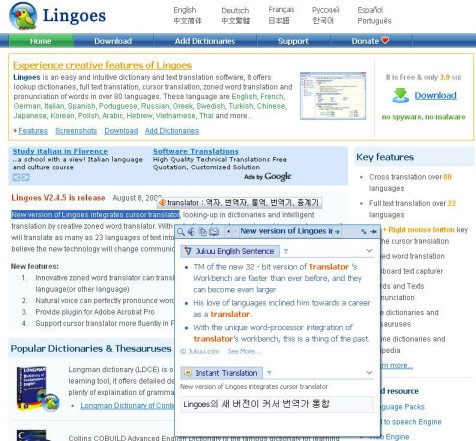Switch site language to 日本語
This screenshot has width=476, height=441.
[279, 21]
